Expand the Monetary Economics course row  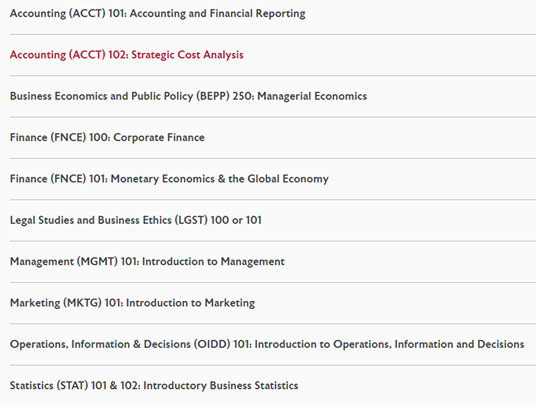(x=273, y=179)
